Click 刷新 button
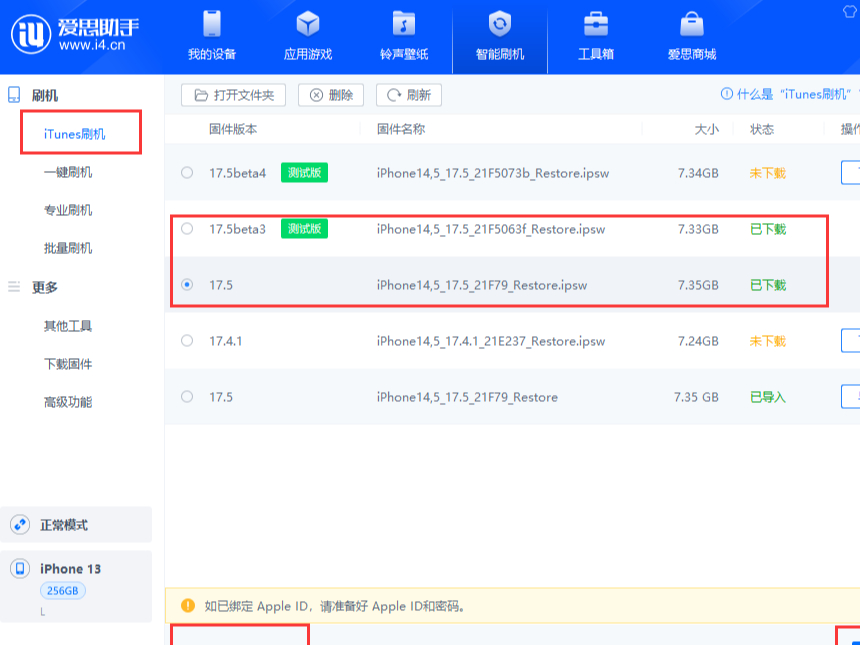Viewport: 860px width, 645px height. [x=409, y=95]
